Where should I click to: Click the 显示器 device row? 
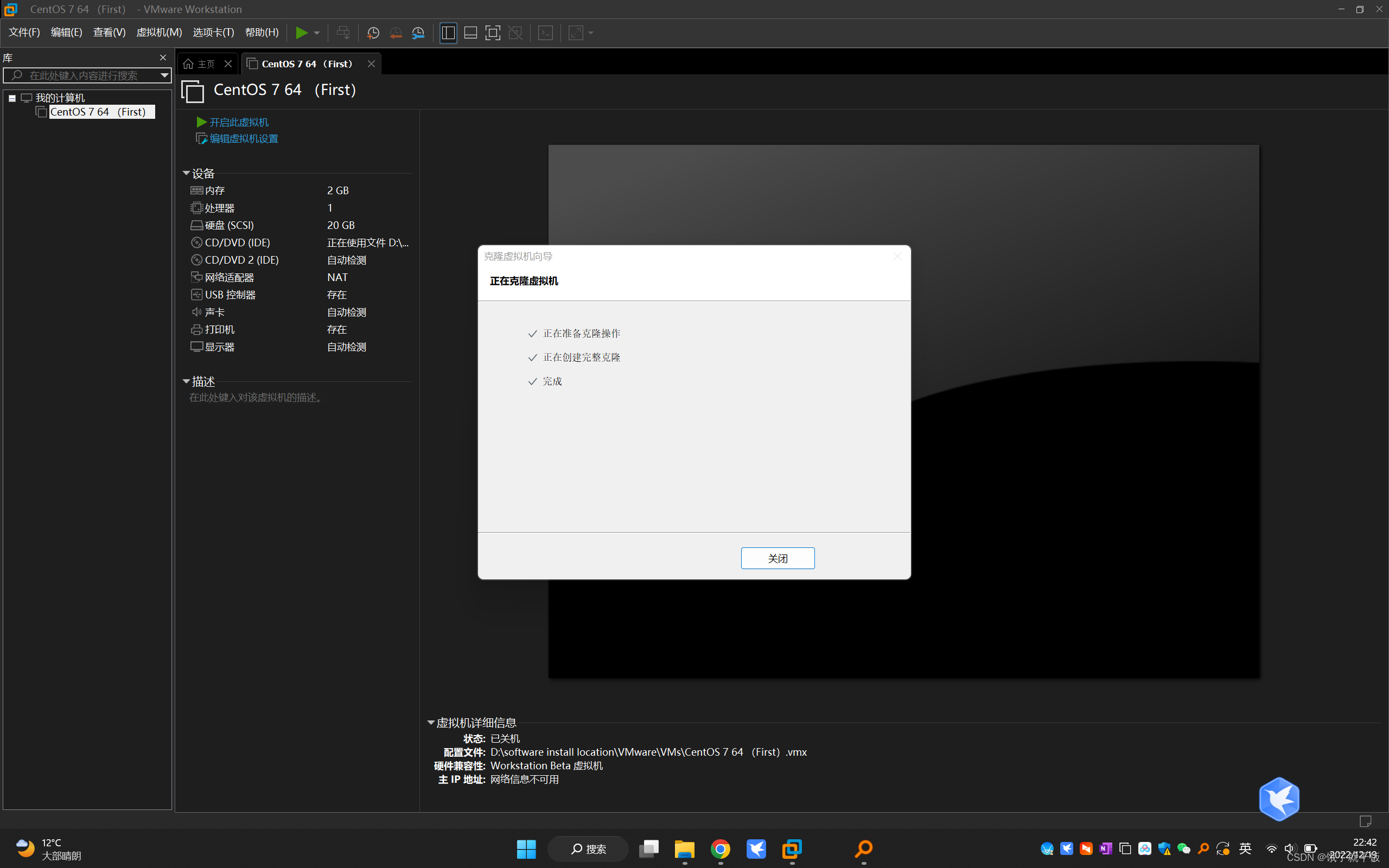pos(300,347)
